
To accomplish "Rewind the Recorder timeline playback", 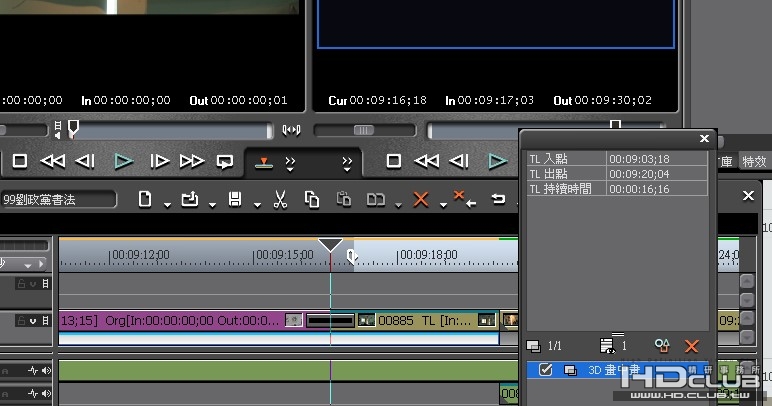I will coord(426,161).
